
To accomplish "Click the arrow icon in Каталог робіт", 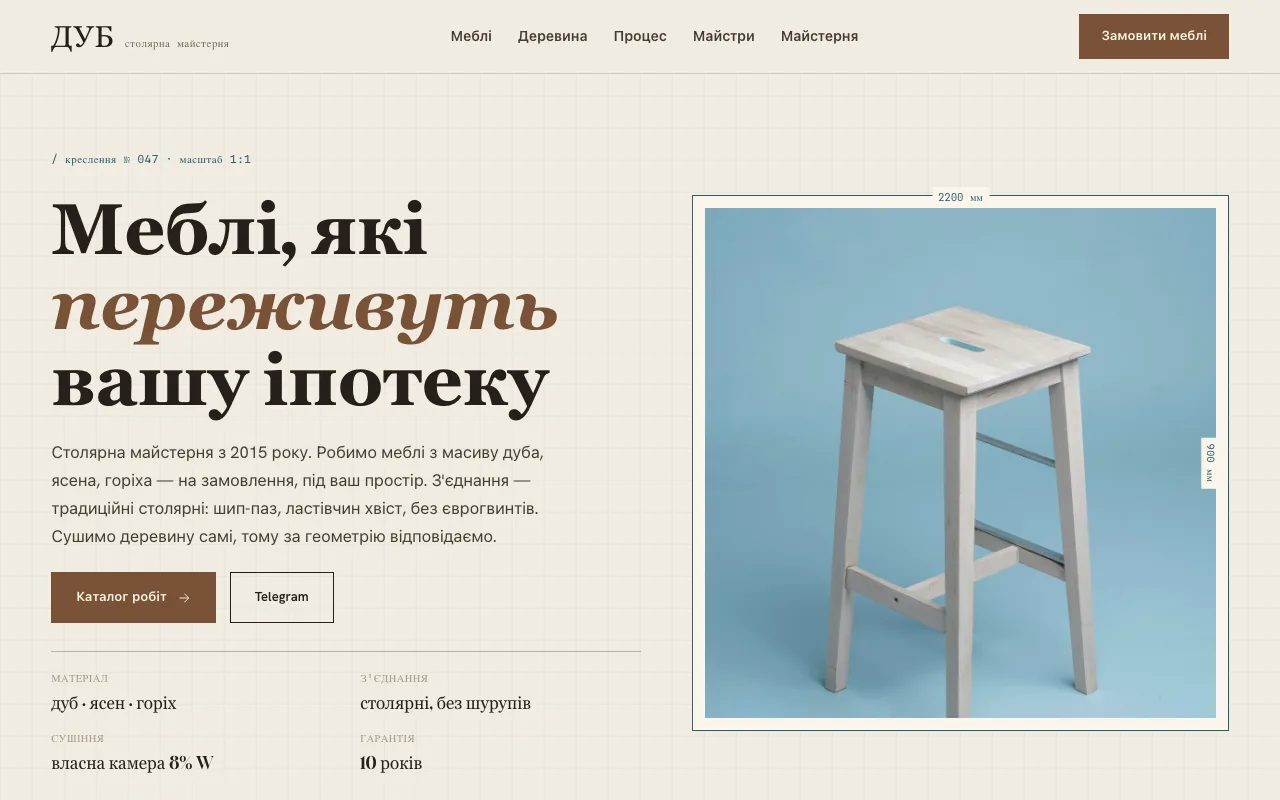I will [184, 598].
